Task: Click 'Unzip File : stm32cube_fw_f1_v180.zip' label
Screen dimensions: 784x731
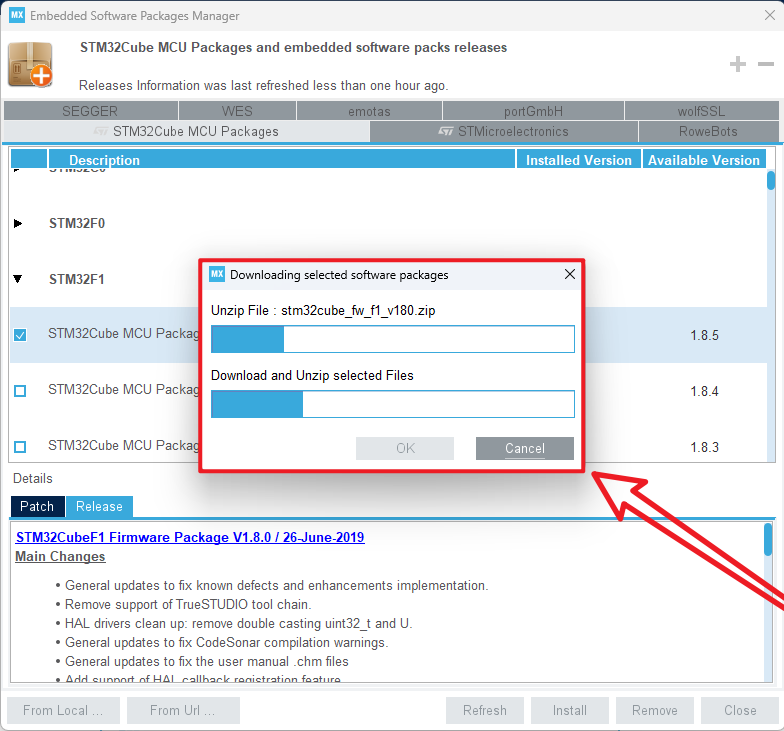Action: [x=323, y=310]
